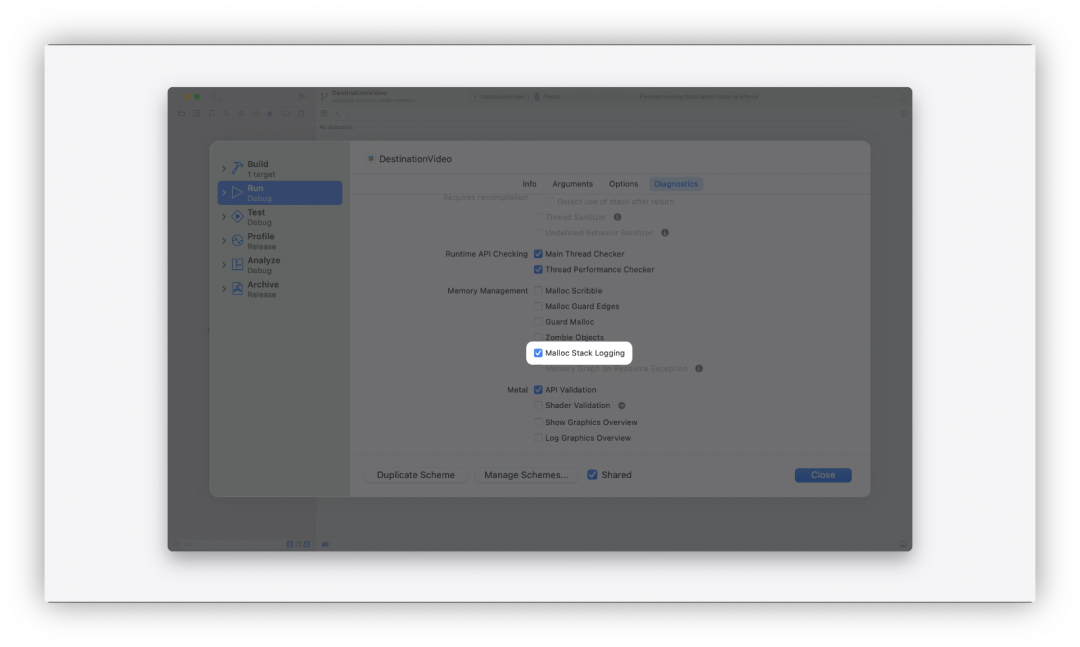Expand the Test action chevron
The height and width of the screenshot is (647, 1080).
coord(224,216)
